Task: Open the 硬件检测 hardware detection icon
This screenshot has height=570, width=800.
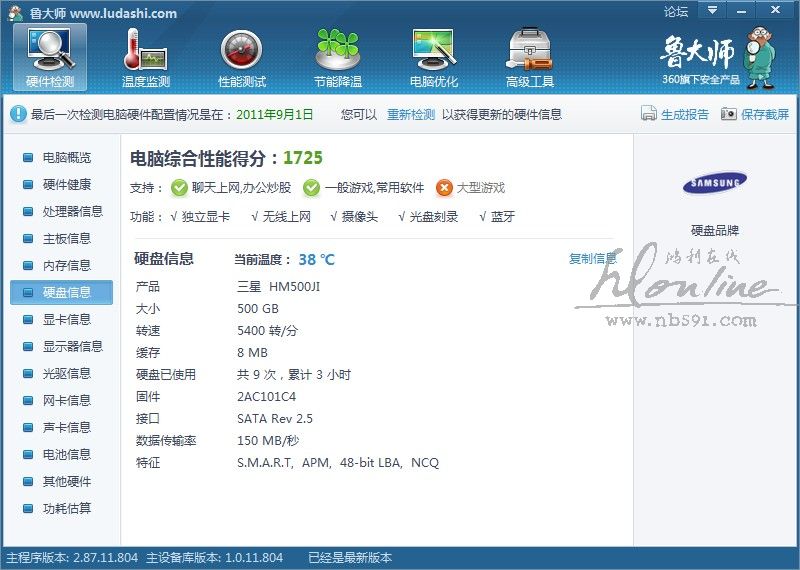Action: click(50, 57)
